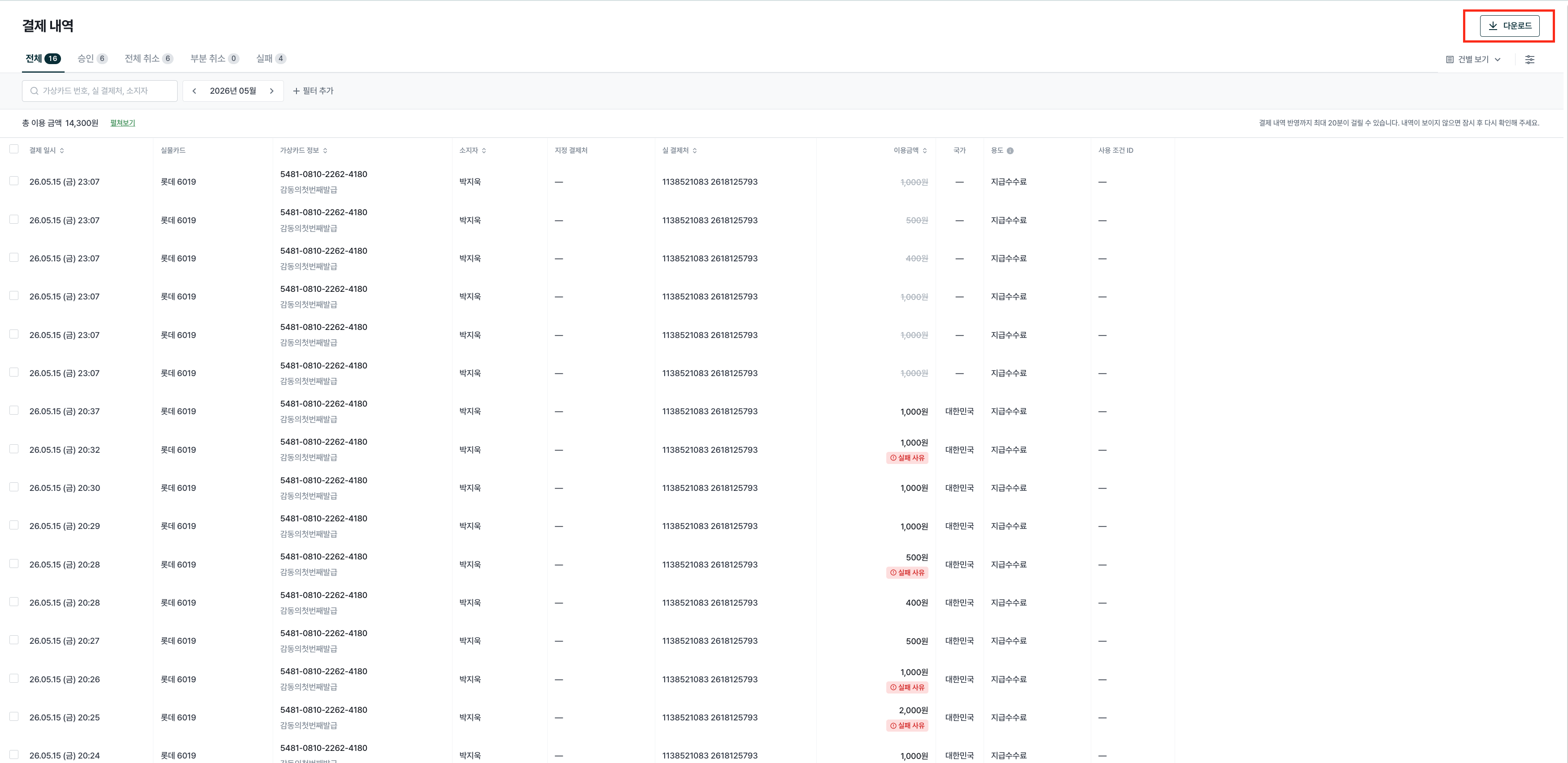The image size is (1568, 763).
Task: Check the 20:37 row checkbox
Action: [x=14, y=410]
